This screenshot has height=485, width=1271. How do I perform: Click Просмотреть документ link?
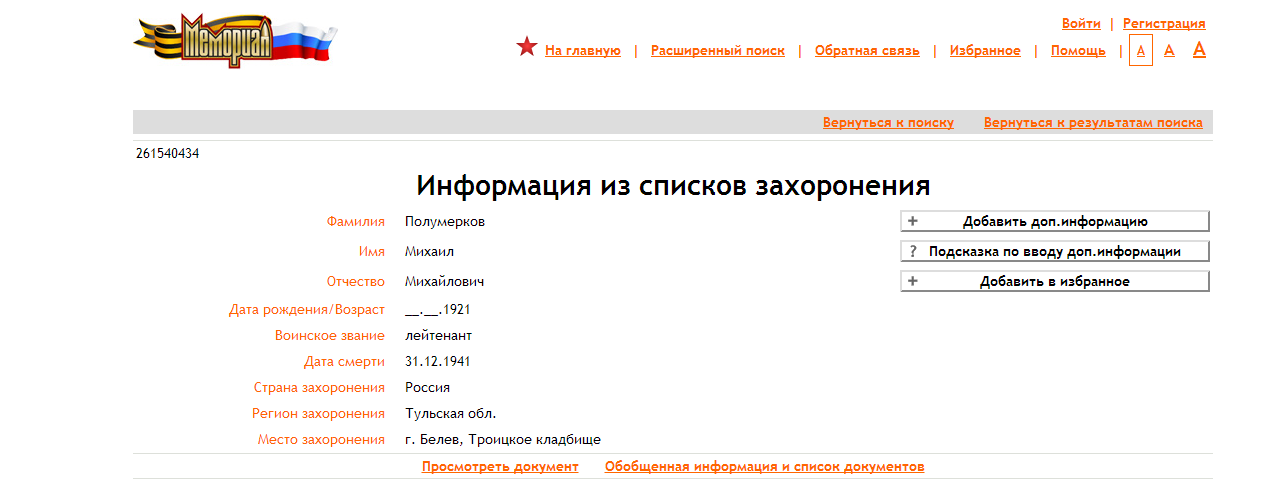(x=500, y=467)
